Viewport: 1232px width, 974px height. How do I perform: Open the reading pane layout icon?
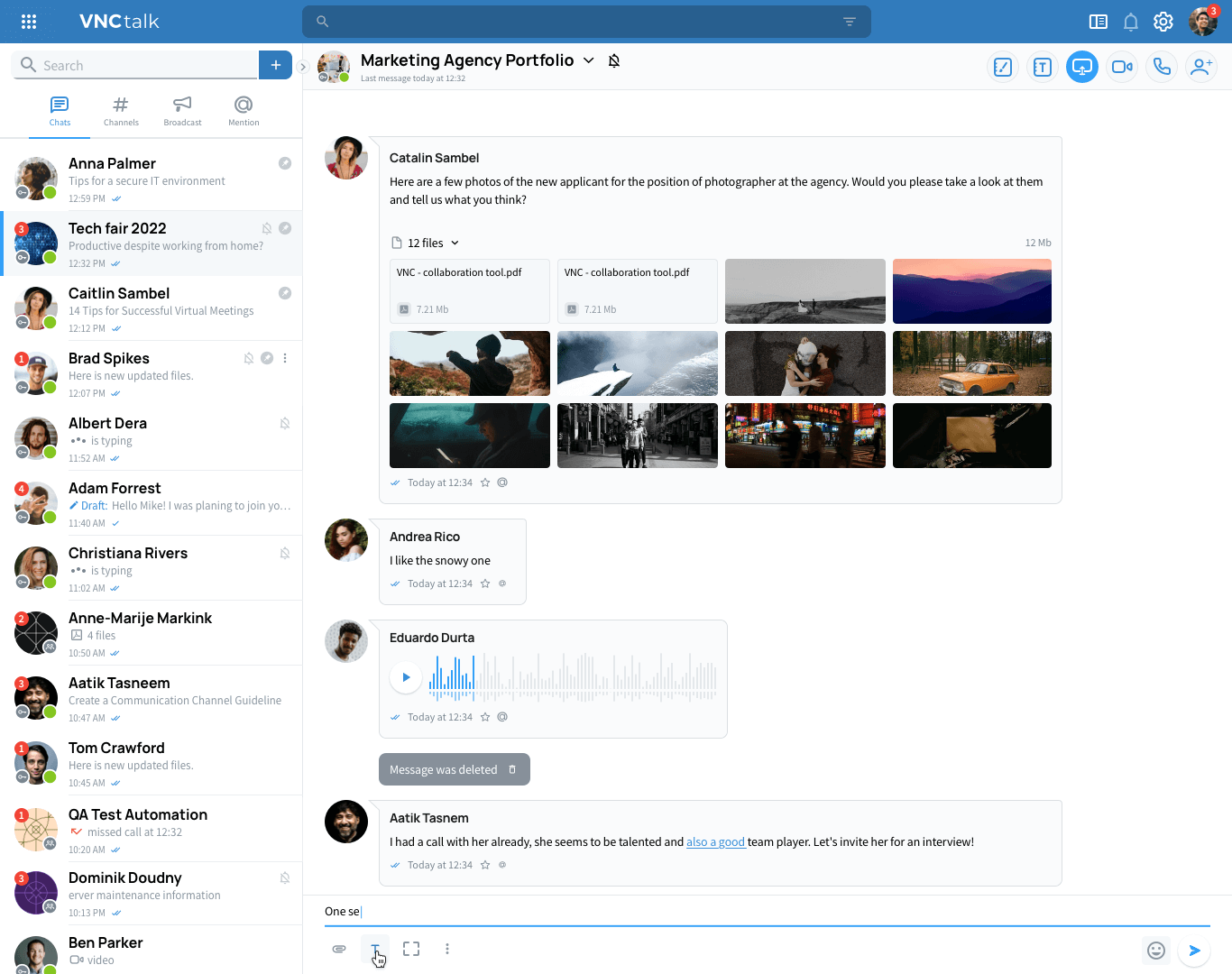click(x=1099, y=22)
